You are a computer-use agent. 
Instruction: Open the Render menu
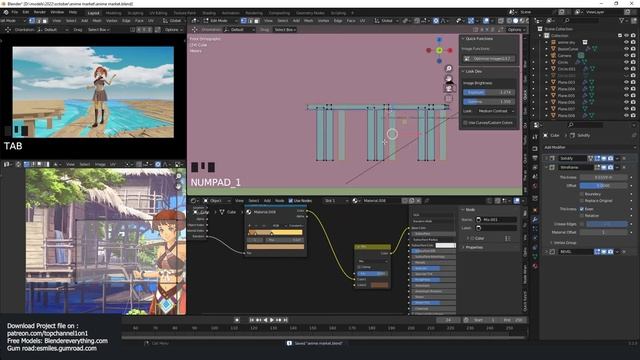point(40,12)
